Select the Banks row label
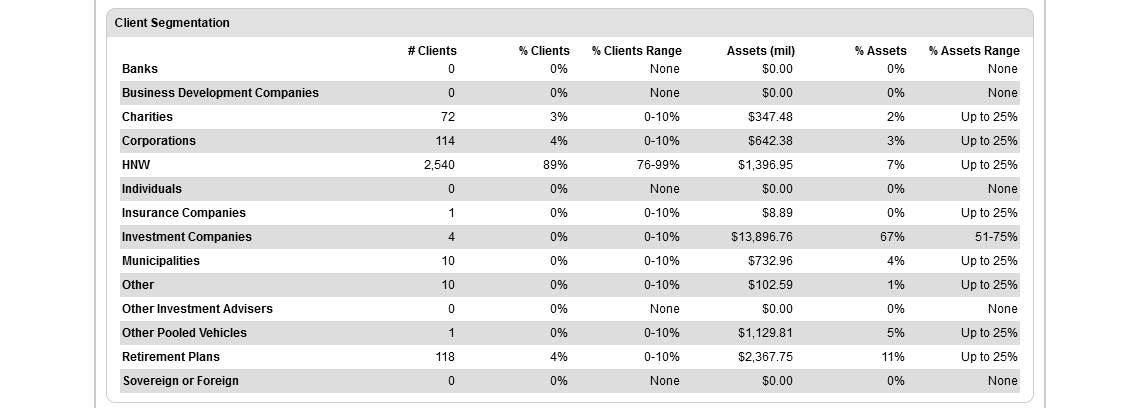Screen dimensions: 1140x408 point(140,69)
